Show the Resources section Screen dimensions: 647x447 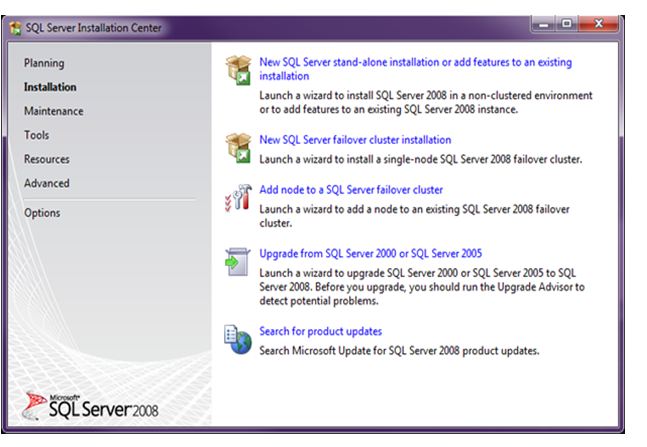point(47,159)
